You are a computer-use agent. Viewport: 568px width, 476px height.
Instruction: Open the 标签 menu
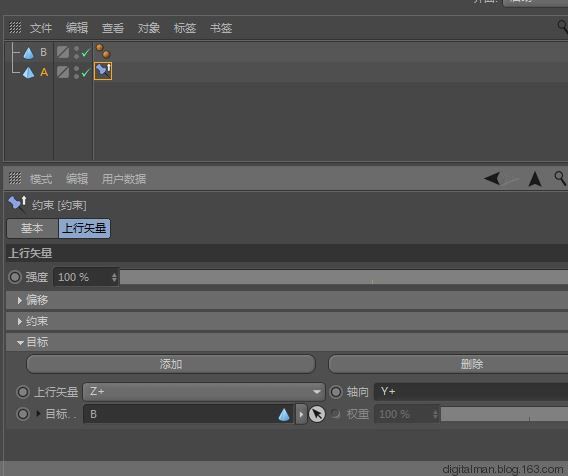185,28
